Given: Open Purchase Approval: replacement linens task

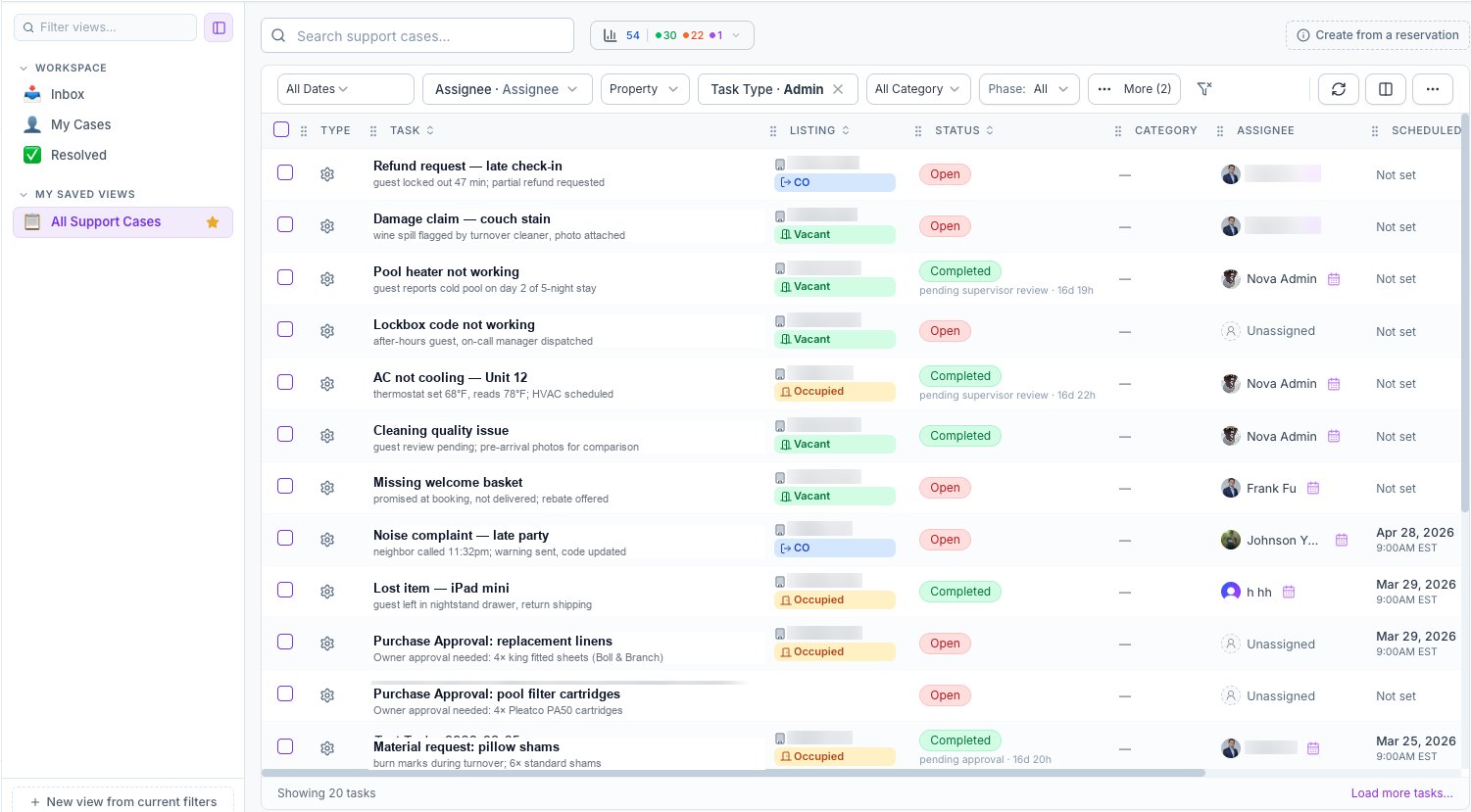Looking at the screenshot, I should [493, 641].
